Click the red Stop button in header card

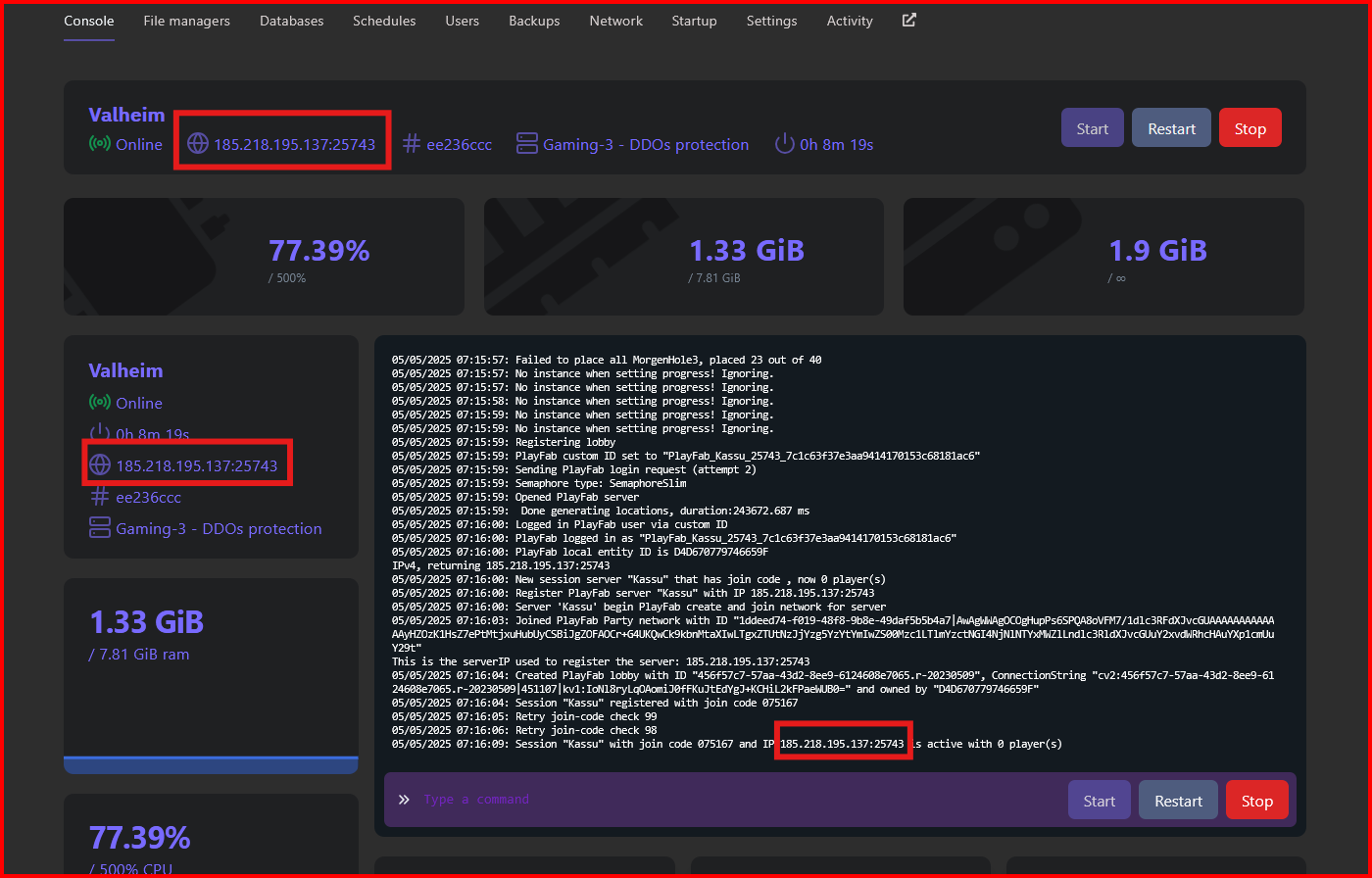tap(1249, 128)
